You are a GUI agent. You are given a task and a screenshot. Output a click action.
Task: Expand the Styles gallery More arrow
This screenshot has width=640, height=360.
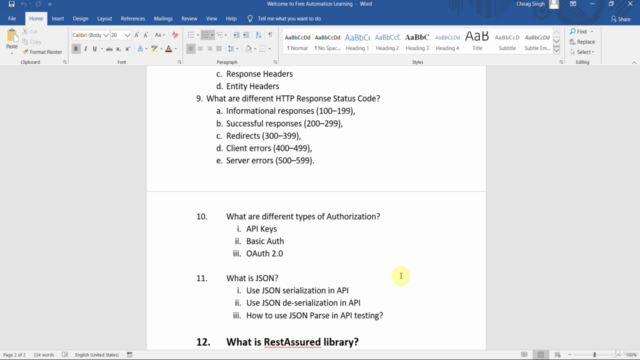(557, 50)
